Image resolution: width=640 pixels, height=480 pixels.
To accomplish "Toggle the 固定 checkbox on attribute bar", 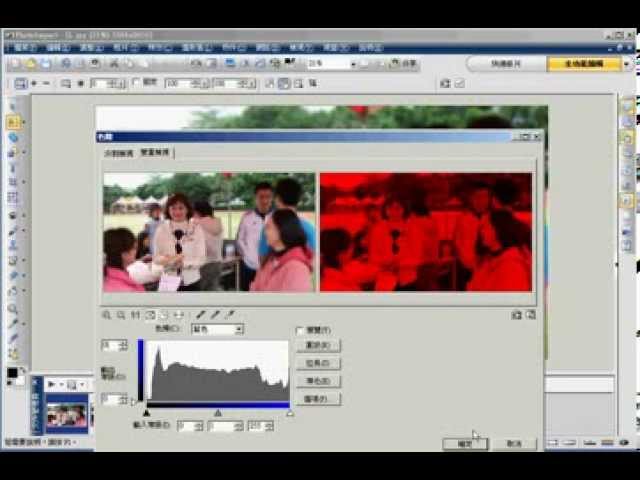I will tap(136, 83).
